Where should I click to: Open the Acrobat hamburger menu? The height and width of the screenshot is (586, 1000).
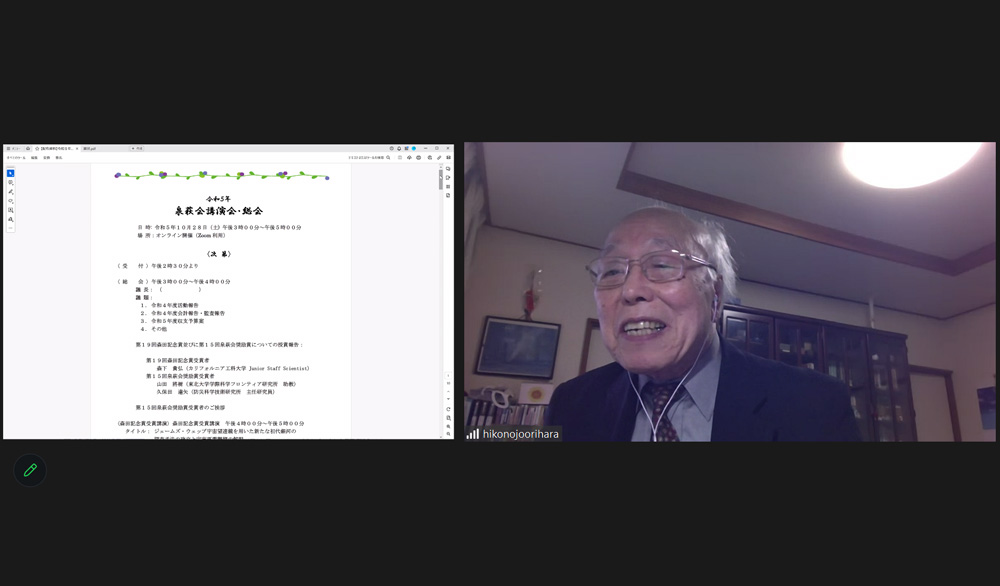point(13,149)
